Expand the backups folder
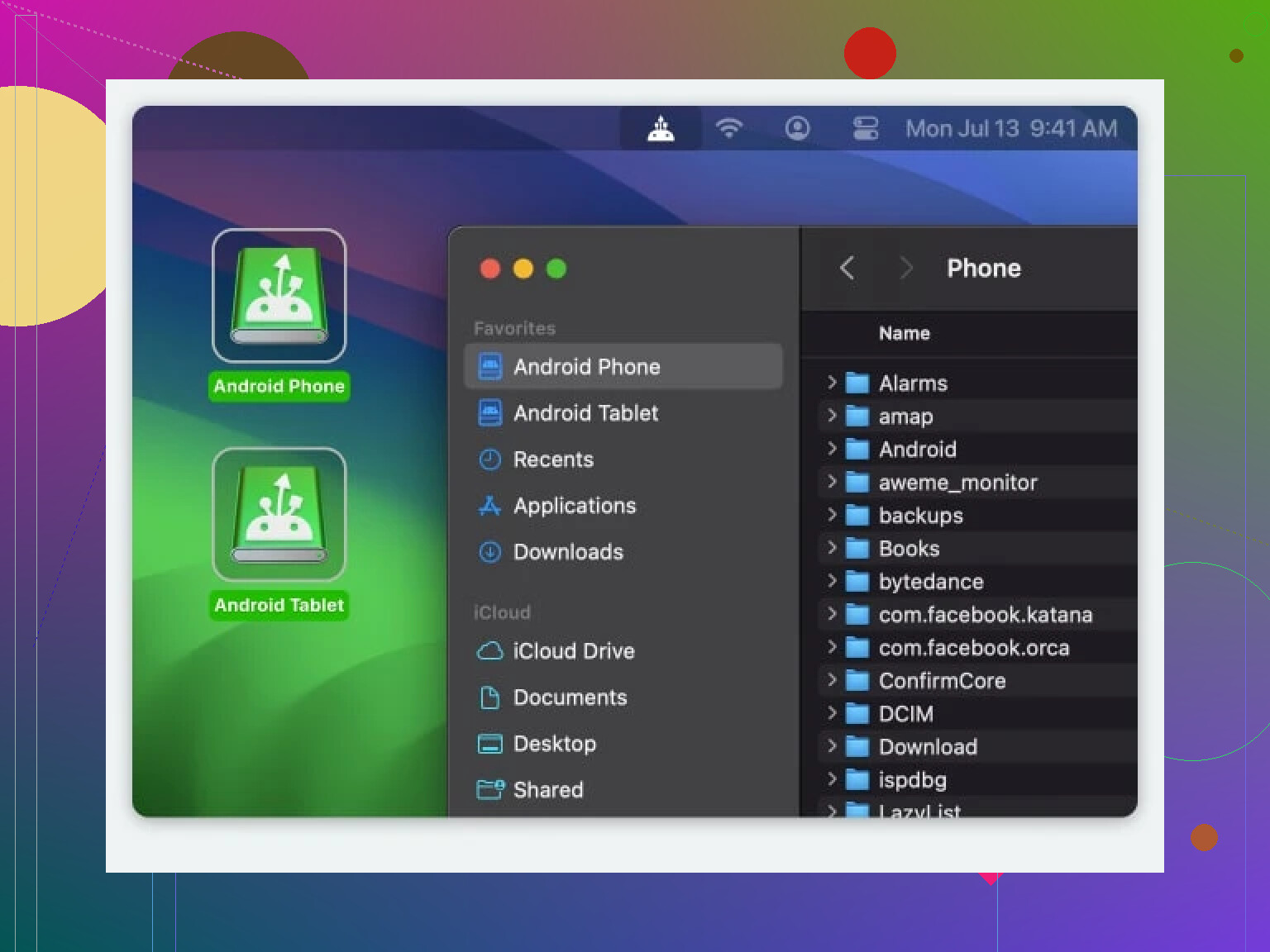1270x952 pixels. tap(832, 515)
